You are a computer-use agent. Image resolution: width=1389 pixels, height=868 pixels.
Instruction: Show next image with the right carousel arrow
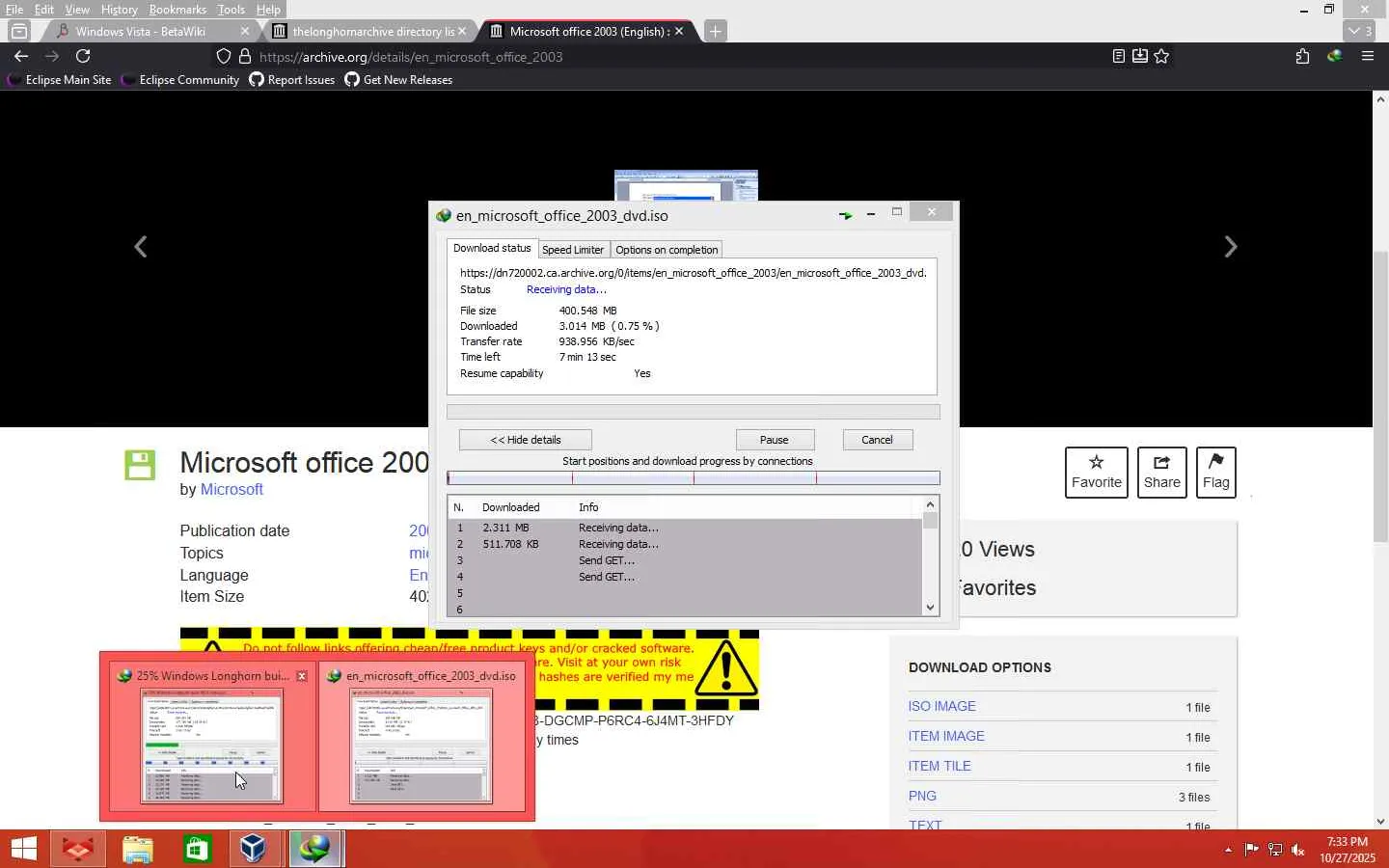[1230, 247]
